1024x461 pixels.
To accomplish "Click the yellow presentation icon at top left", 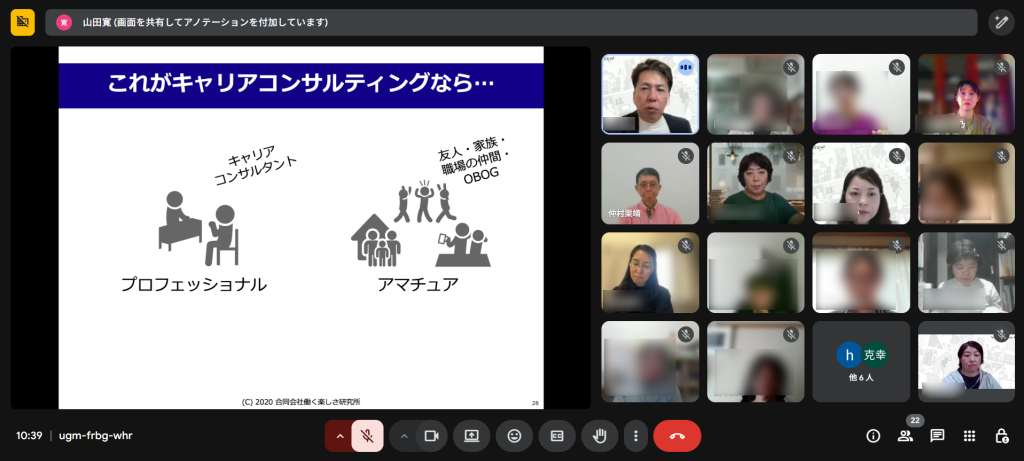I will coord(22,22).
